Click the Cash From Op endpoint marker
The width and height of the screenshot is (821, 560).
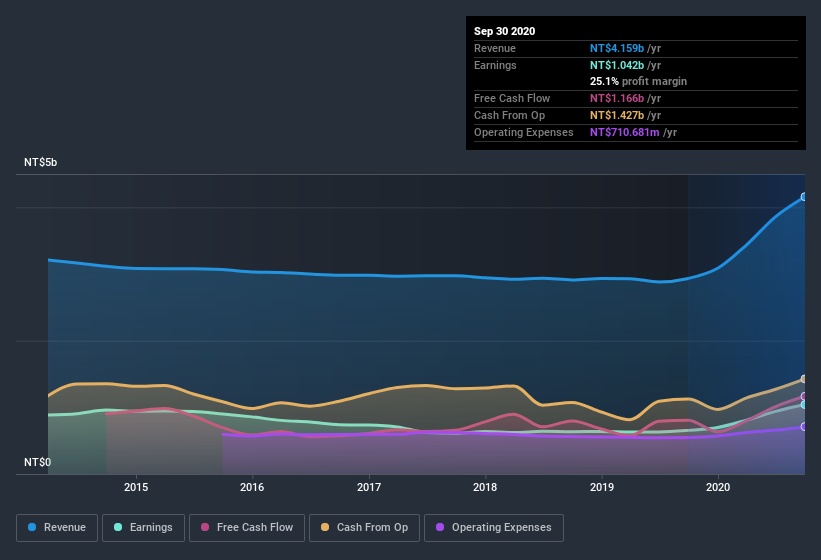[x=804, y=378]
